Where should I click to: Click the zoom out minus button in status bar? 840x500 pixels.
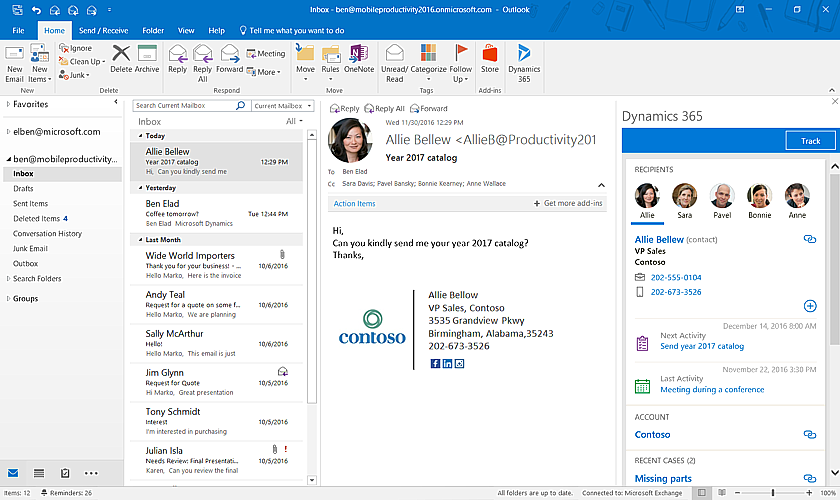click(737, 492)
